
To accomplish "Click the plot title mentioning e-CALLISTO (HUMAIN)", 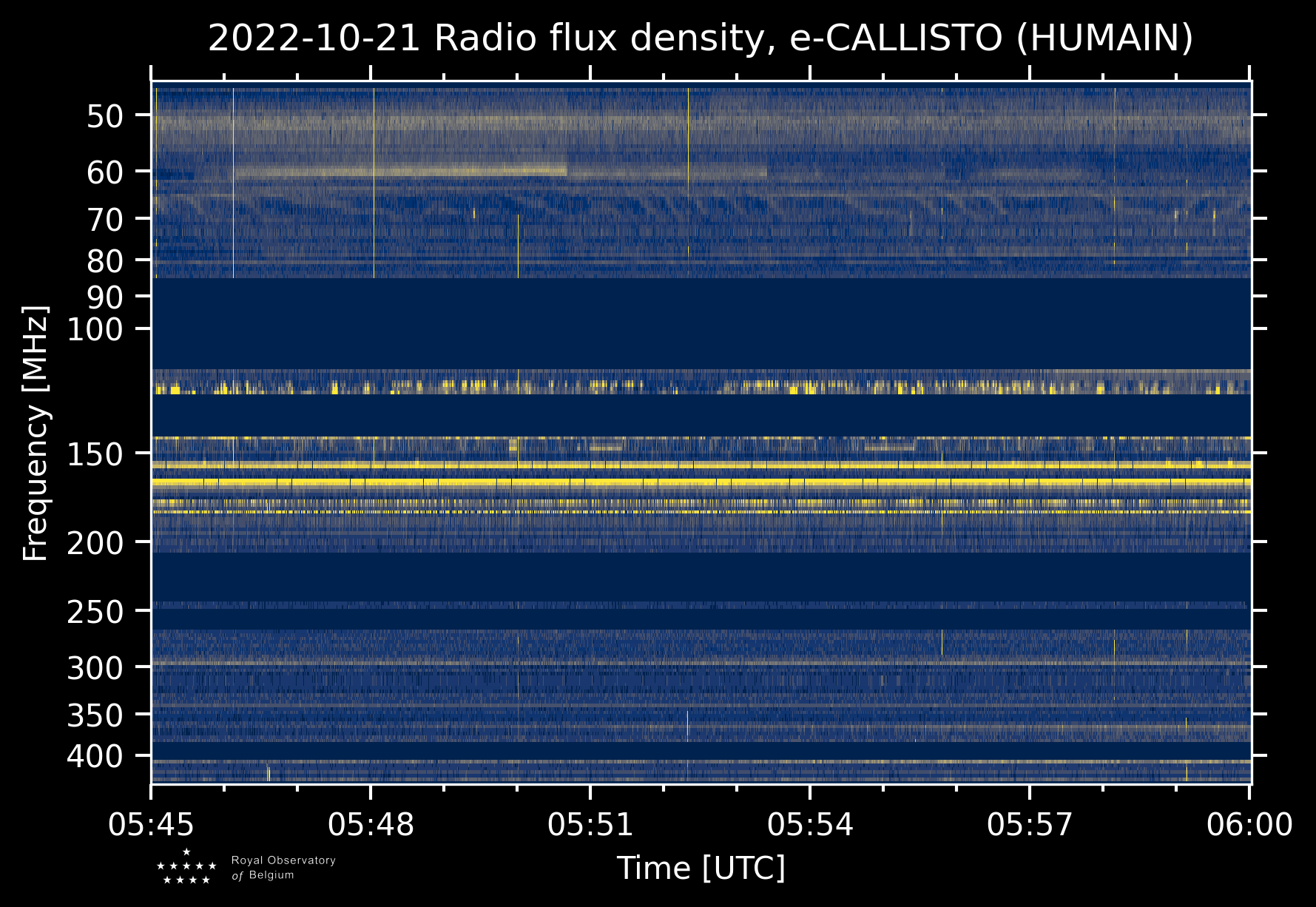I will pyautogui.click(x=700, y=38).
